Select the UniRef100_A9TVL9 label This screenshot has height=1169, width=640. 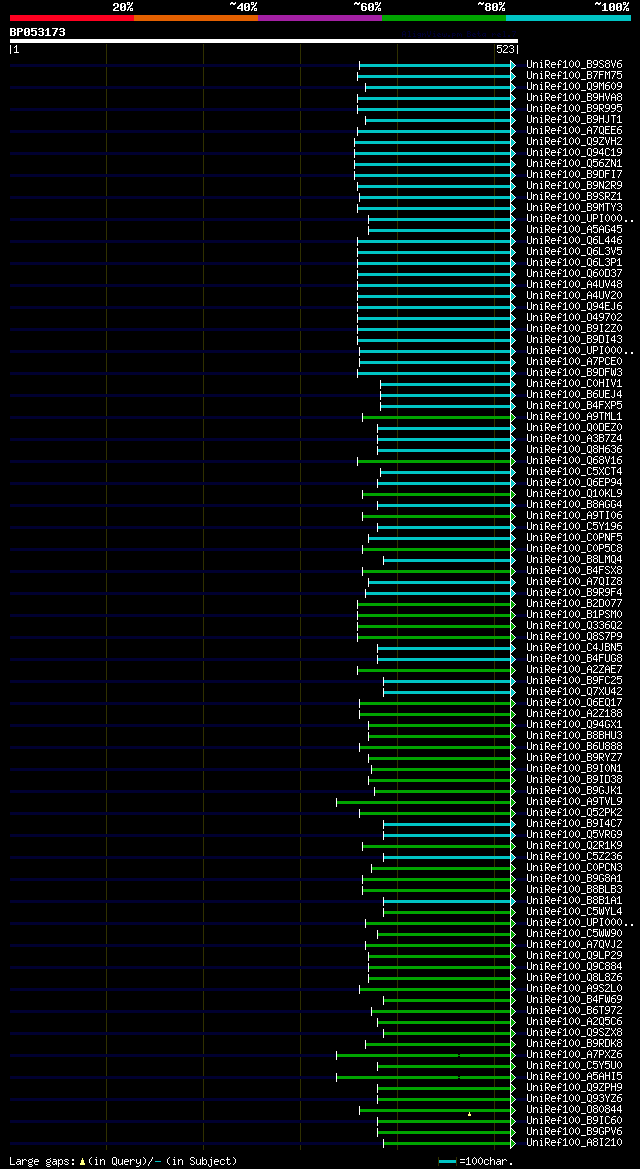coord(574,801)
